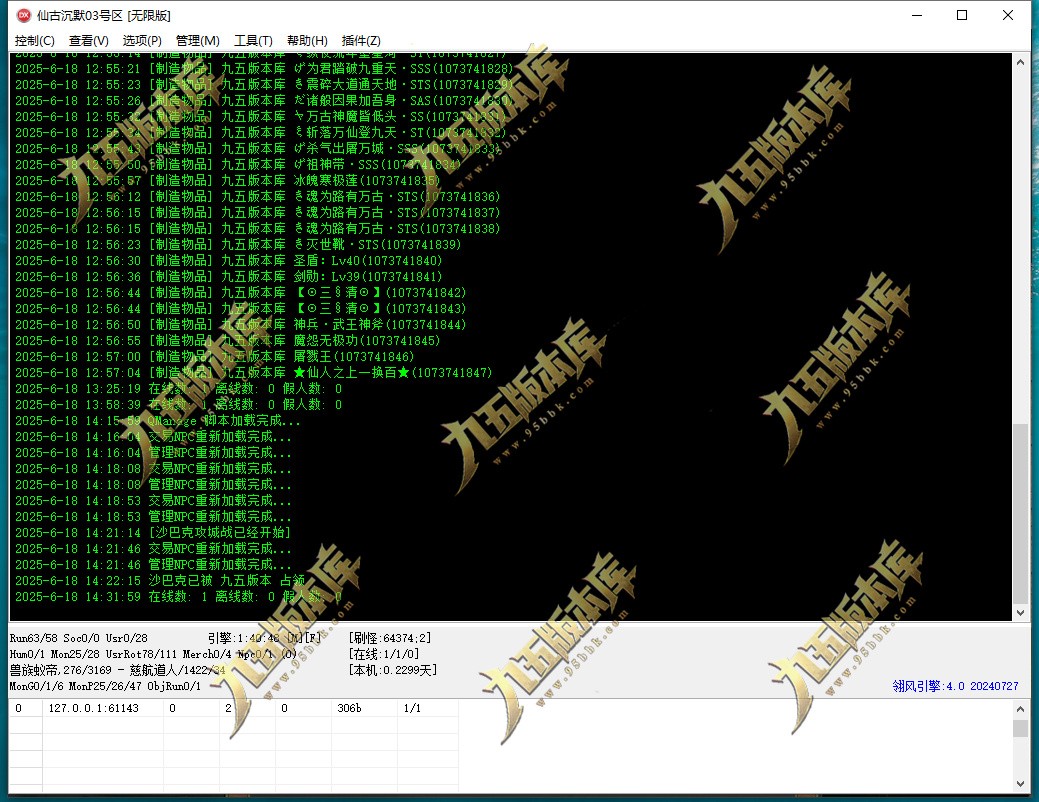The image size is (1039, 802).
Task: Click the MonG0/1/6 MonP25/26/47 ObjRun0/1 status line
Action: point(105,686)
